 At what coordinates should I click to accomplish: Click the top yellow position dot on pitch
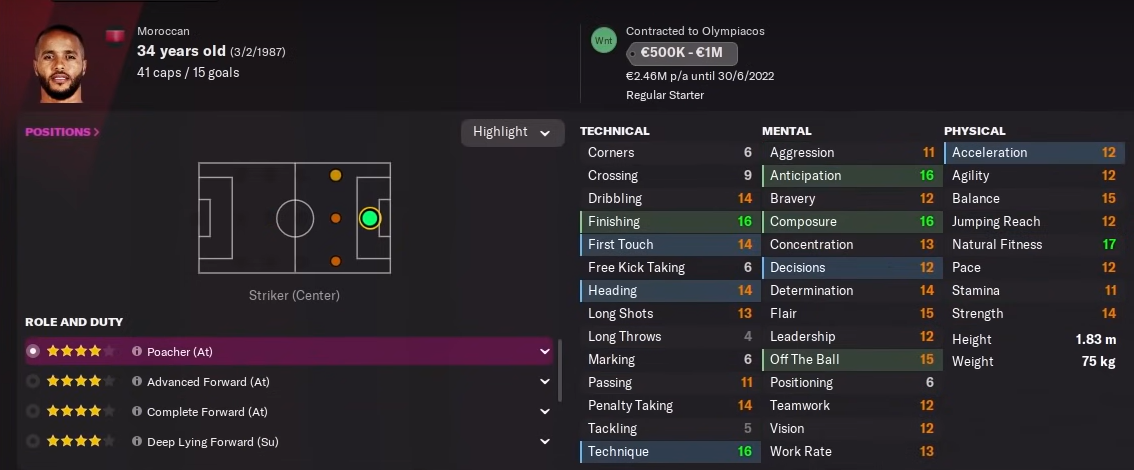[x=336, y=176]
